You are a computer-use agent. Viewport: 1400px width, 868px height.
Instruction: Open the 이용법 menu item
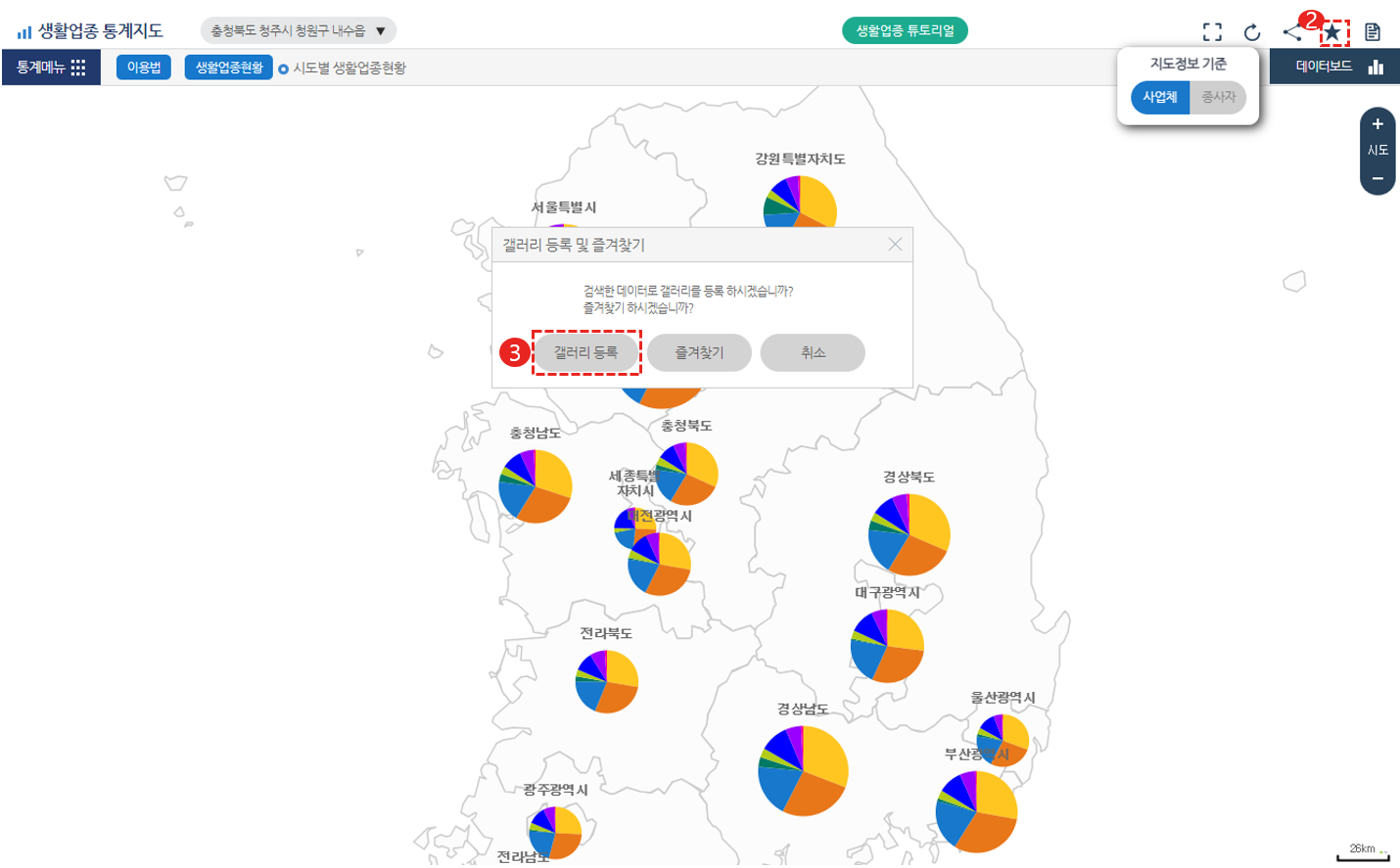(x=143, y=67)
